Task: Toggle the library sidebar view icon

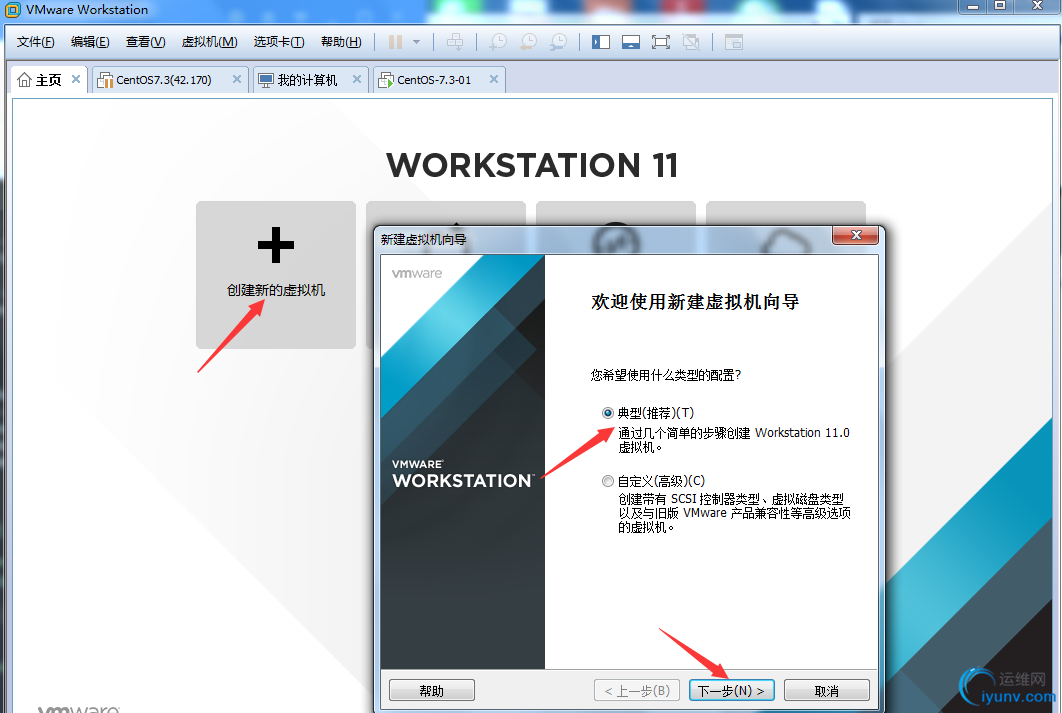Action: point(601,42)
